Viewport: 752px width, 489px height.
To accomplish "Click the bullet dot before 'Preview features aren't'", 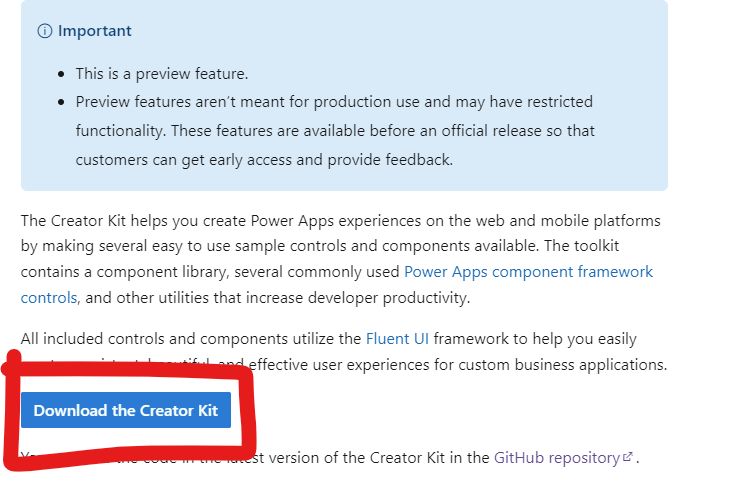I will point(61,102).
